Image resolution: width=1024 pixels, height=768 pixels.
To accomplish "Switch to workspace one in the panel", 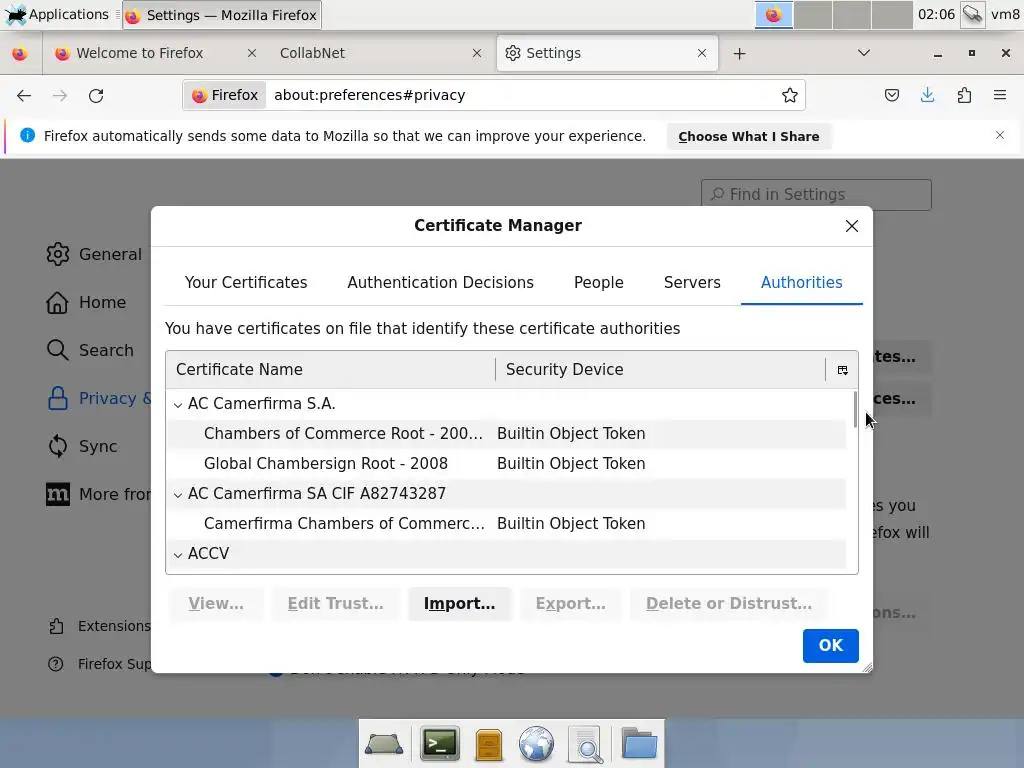I will pyautogui.click(x=774, y=14).
